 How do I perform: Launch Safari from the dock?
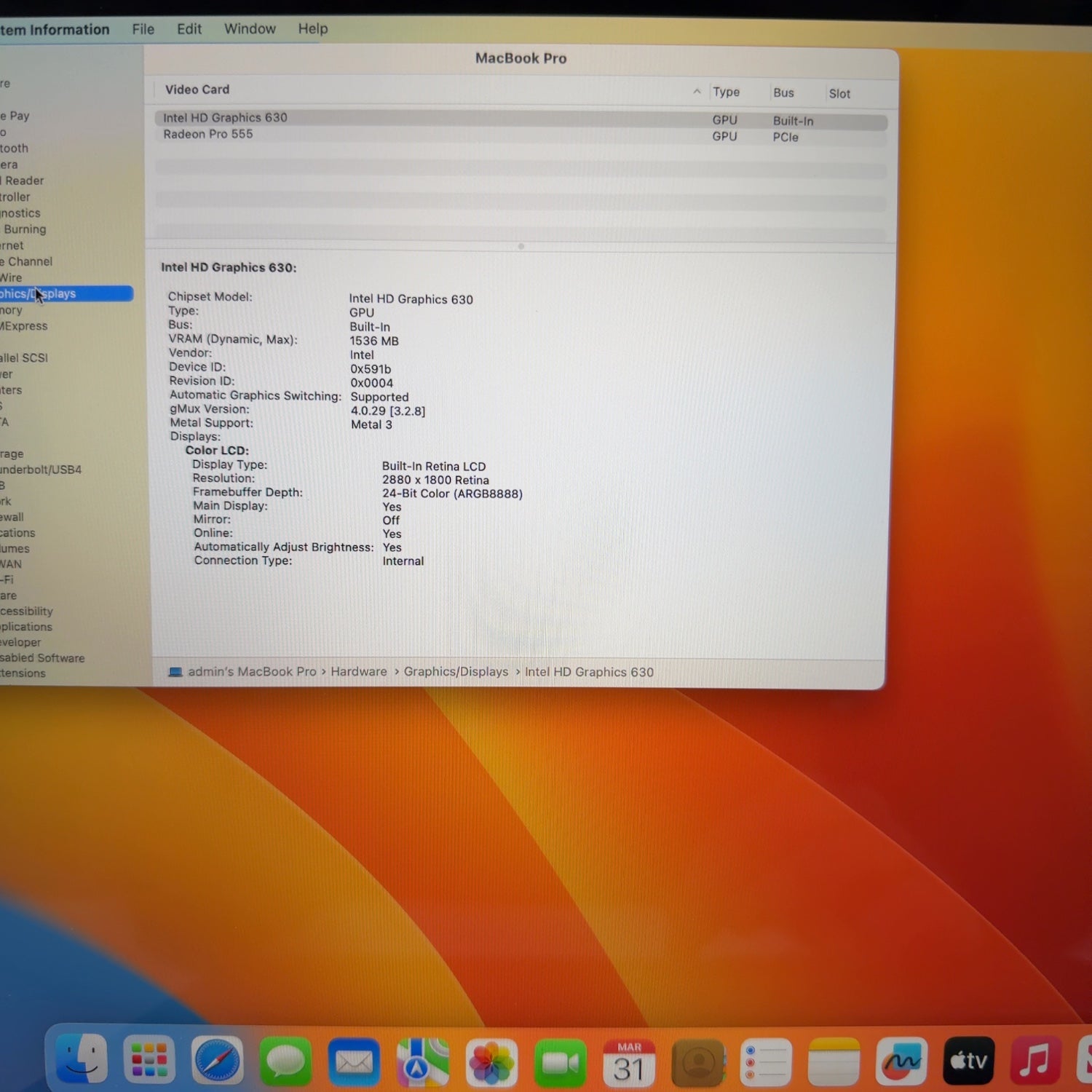pyautogui.click(x=217, y=1061)
